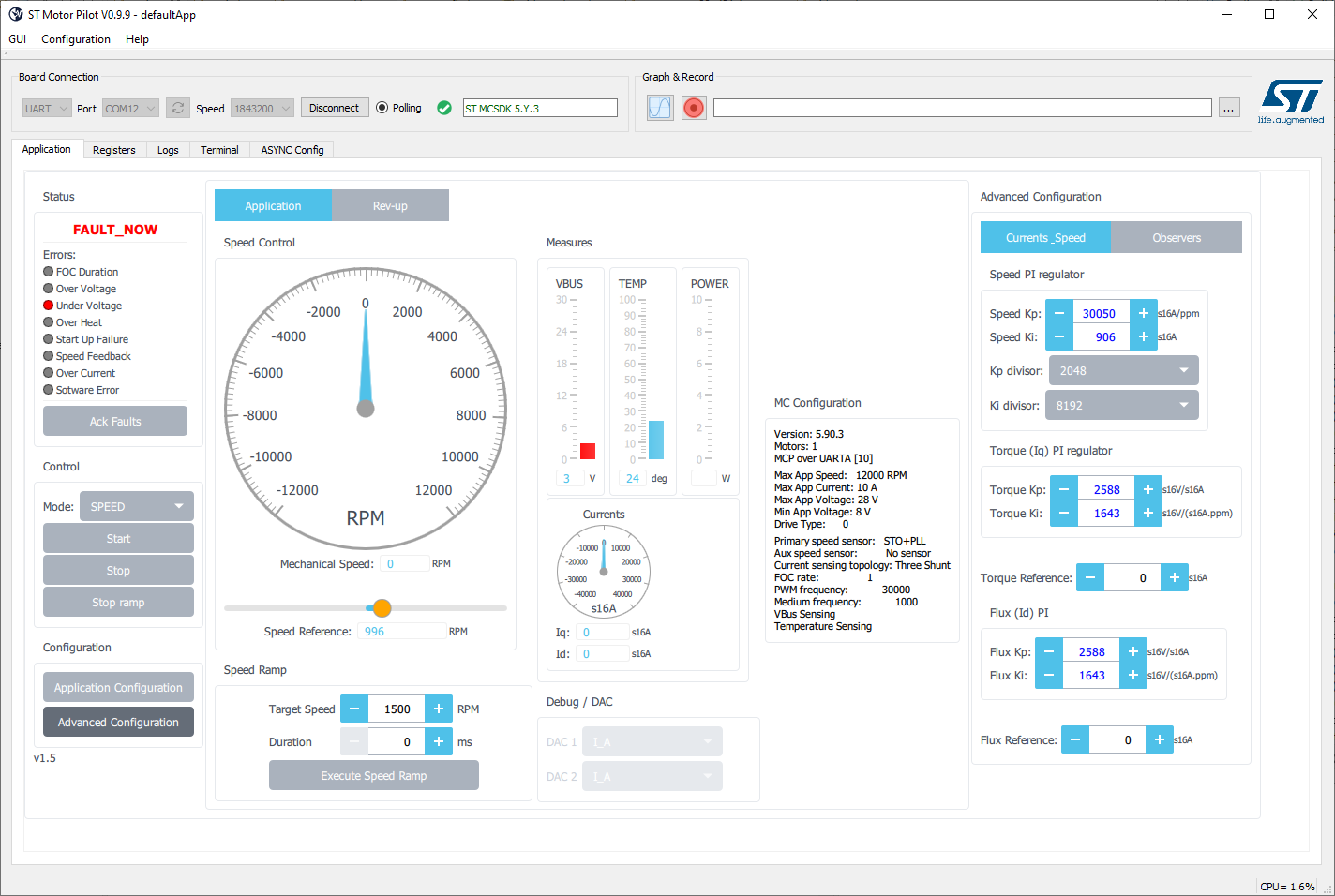
Task: Start recording with the red record icon
Action: click(x=694, y=108)
